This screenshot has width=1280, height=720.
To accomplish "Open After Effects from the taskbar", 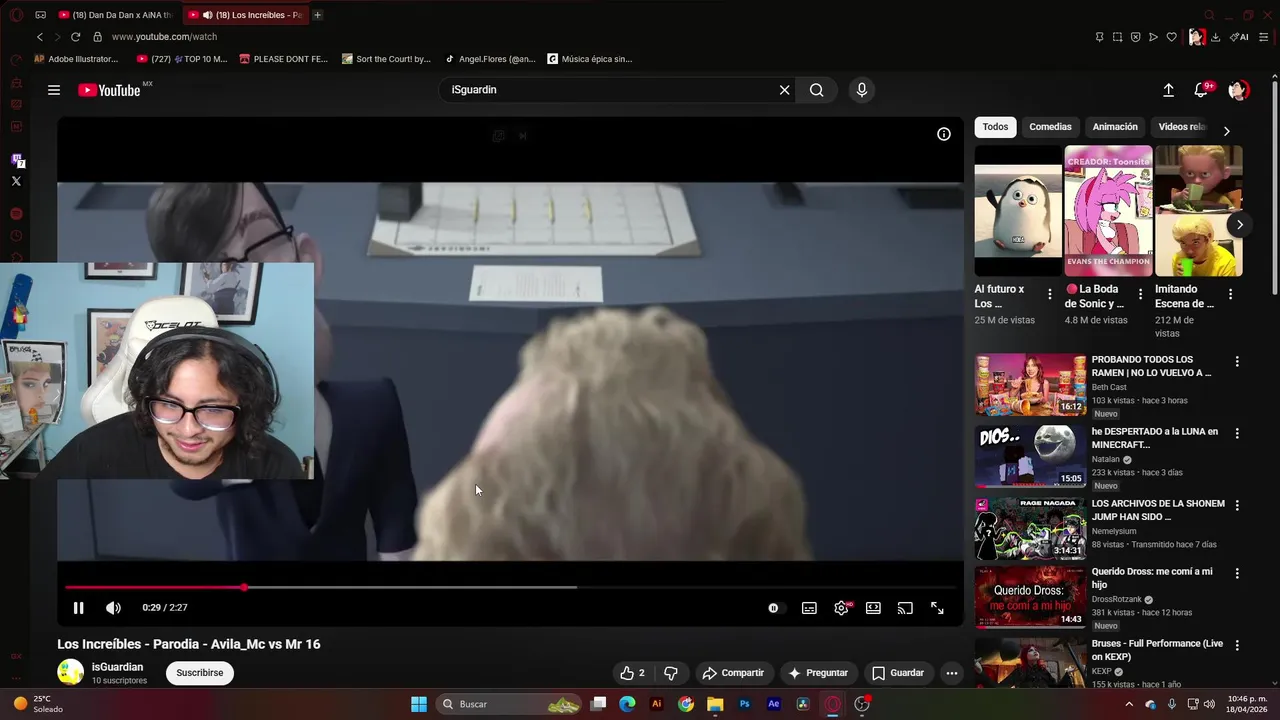I will 774,704.
